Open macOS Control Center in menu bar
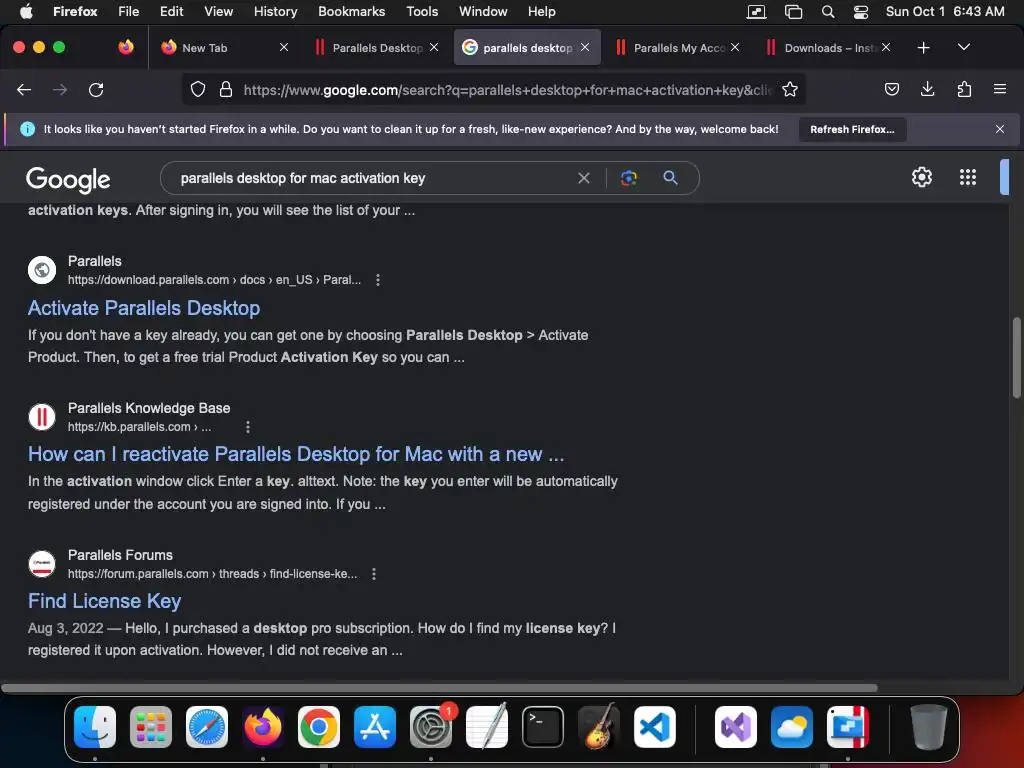 pyautogui.click(x=861, y=12)
